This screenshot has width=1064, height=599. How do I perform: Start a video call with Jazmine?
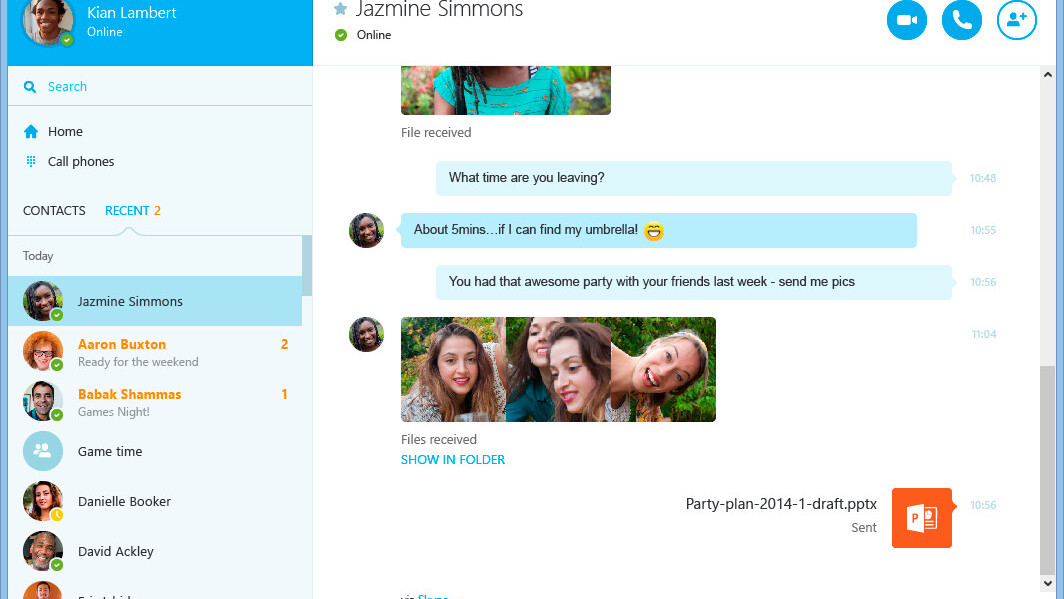tap(907, 20)
